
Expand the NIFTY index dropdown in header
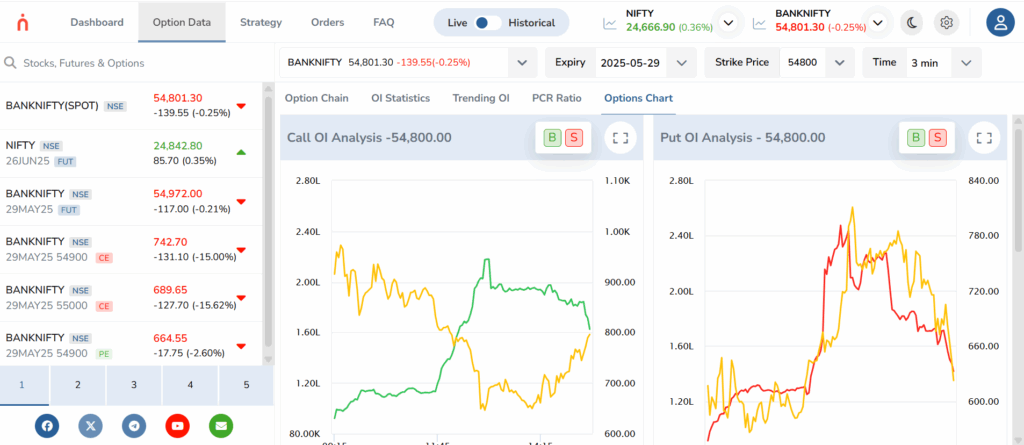coord(729,23)
